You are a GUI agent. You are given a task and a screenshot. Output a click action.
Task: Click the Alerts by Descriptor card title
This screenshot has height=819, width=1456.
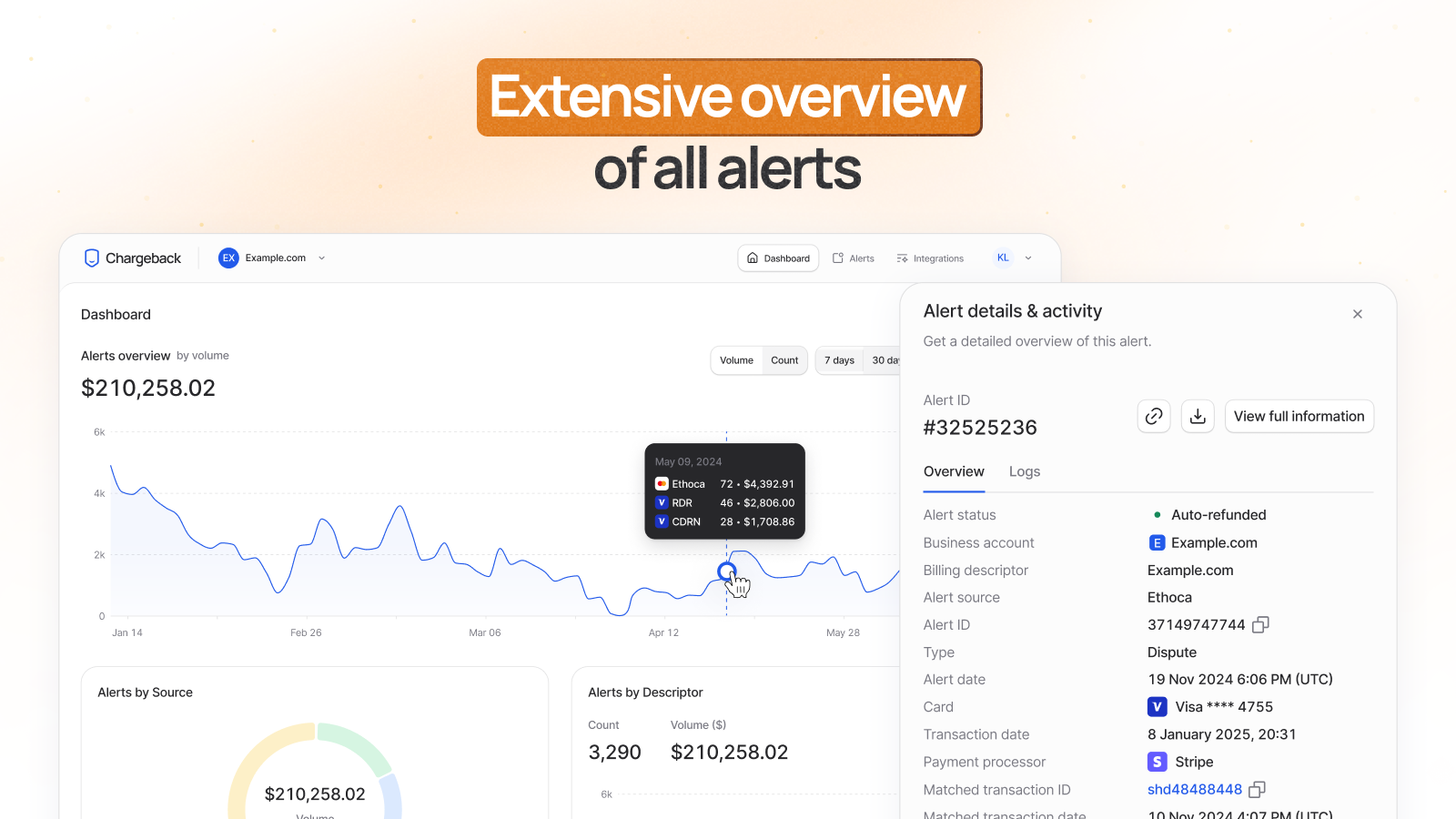coord(645,693)
